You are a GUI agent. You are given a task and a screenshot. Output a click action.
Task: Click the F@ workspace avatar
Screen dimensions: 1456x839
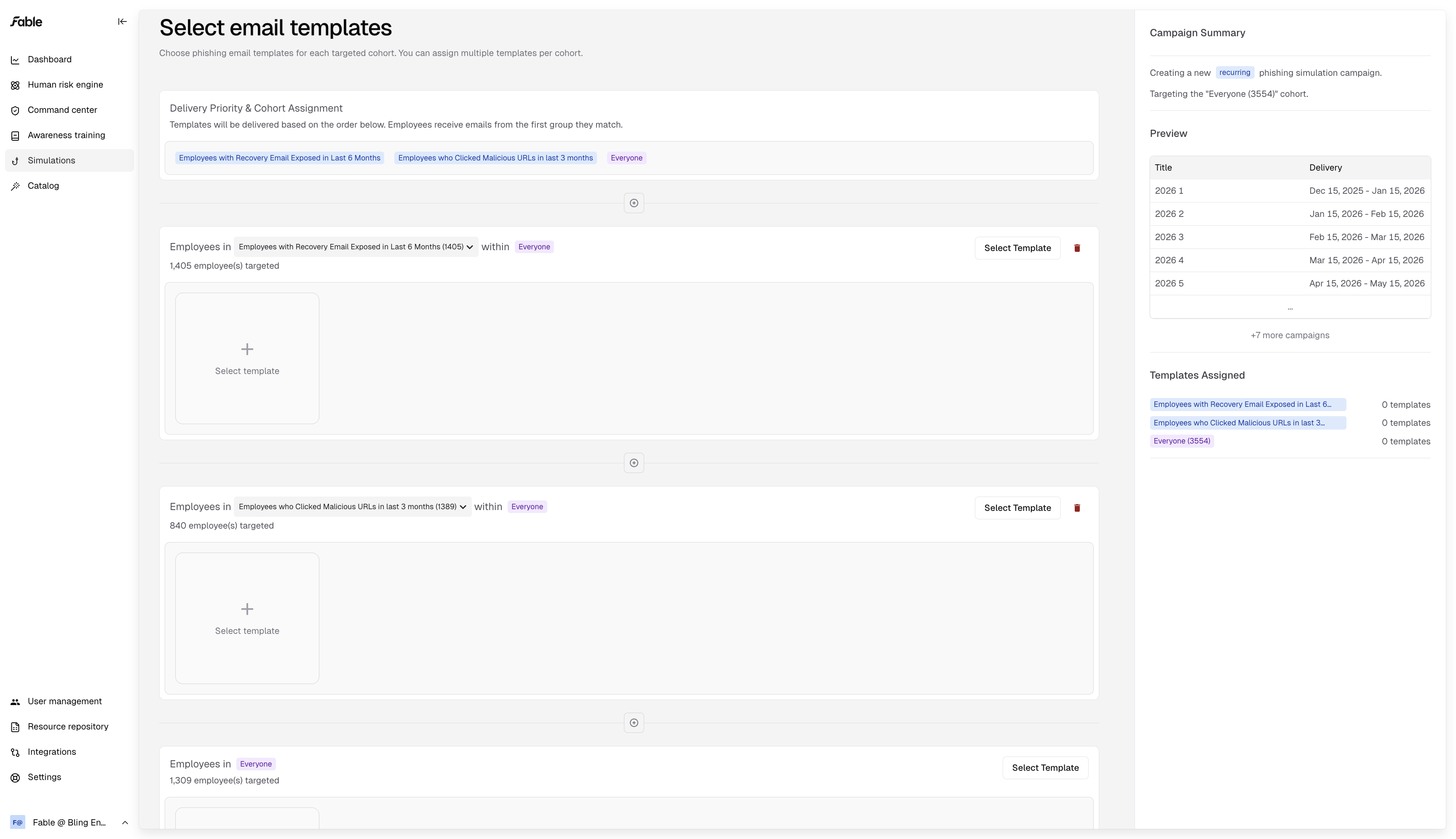click(18, 822)
